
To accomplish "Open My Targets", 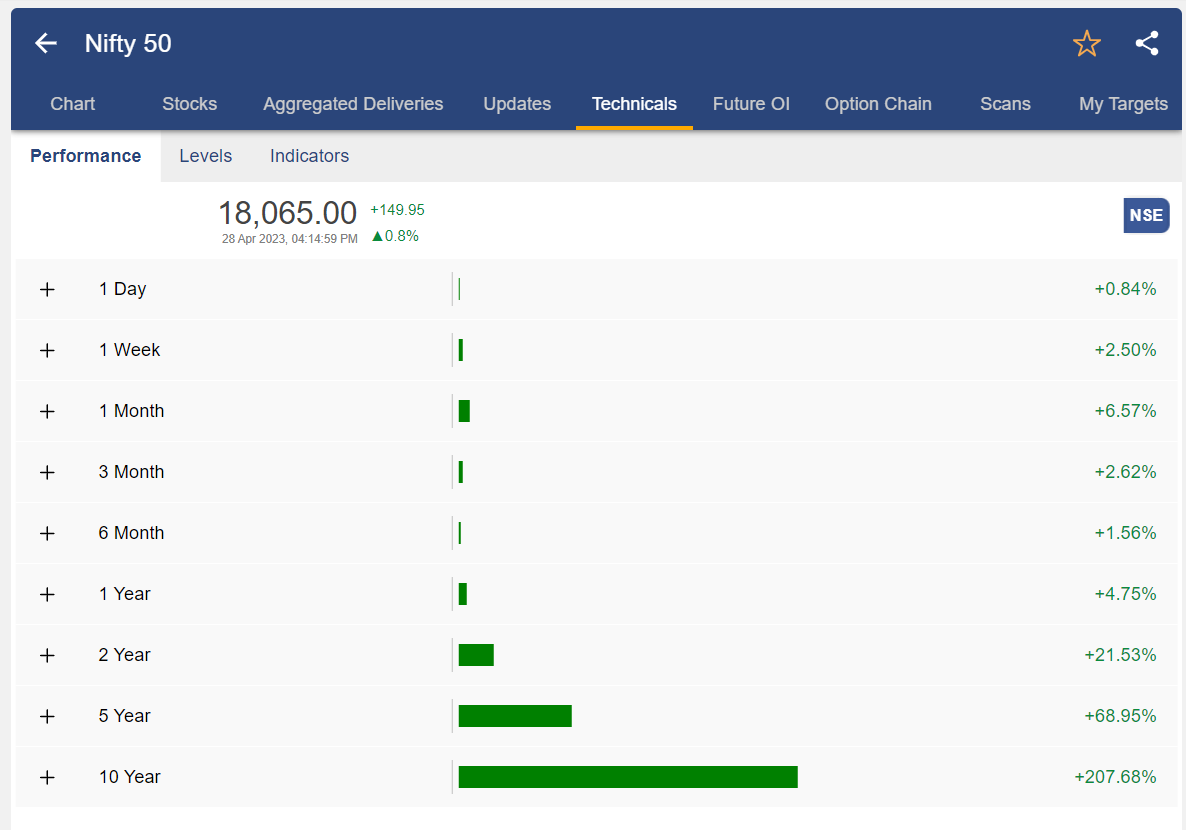I will pyautogui.click(x=1123, y=103).
